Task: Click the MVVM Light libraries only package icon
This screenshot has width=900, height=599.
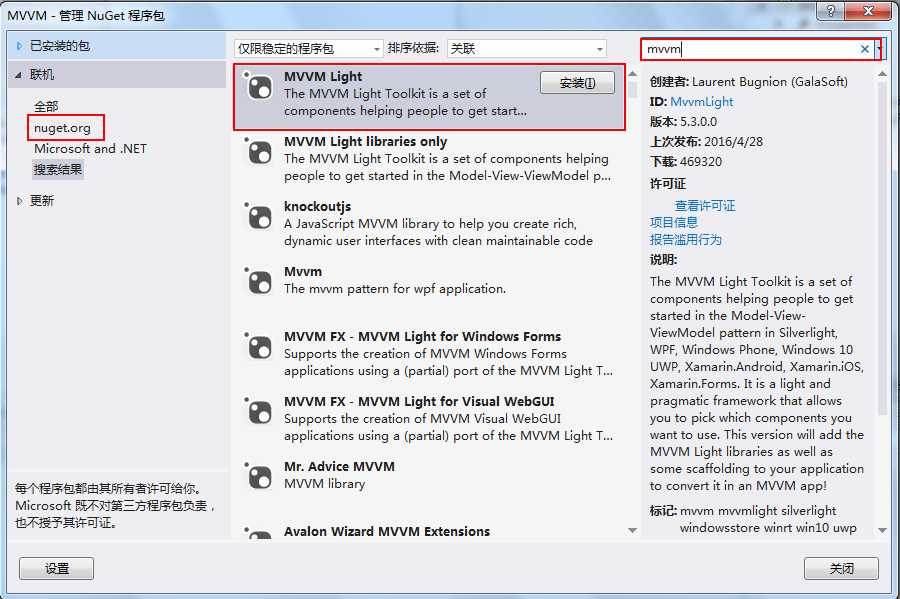Action: (259, 153)
